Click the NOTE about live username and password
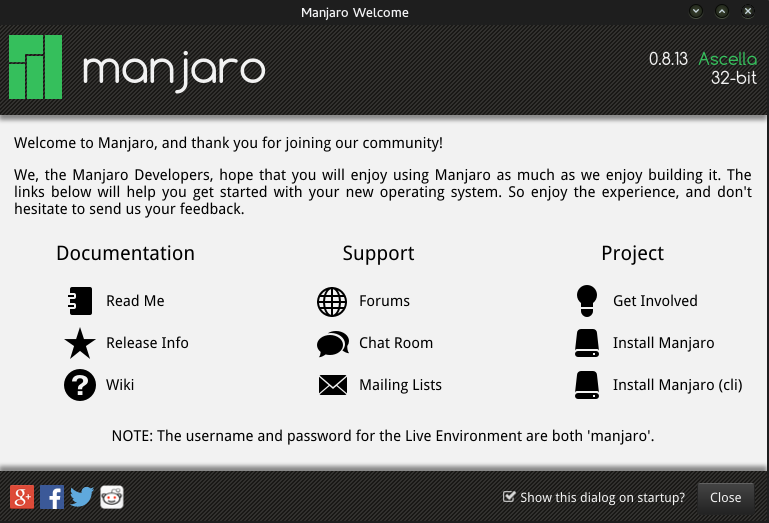This screenshot has width=769, height=523. [383, 436]
